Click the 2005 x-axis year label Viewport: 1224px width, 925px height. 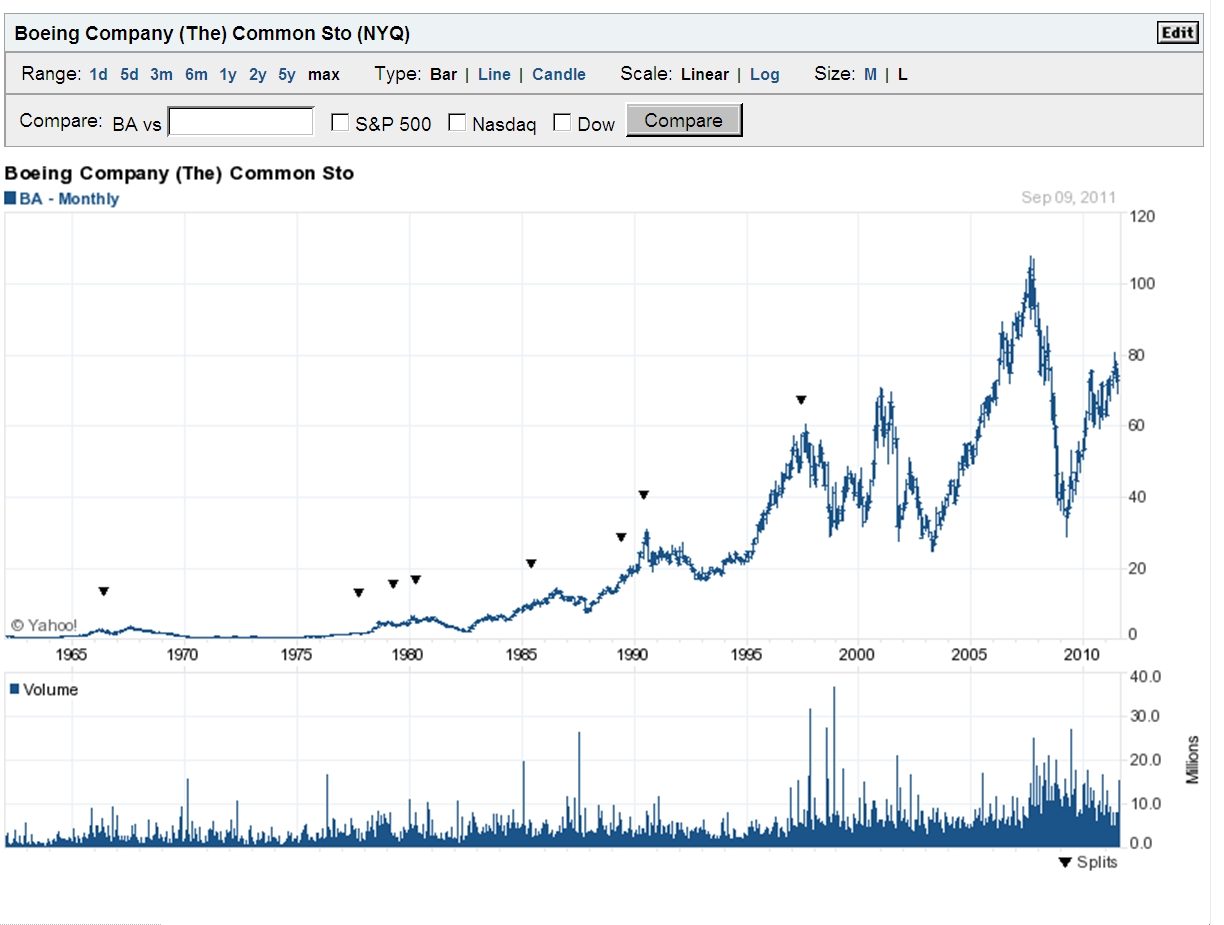point(969,655)
